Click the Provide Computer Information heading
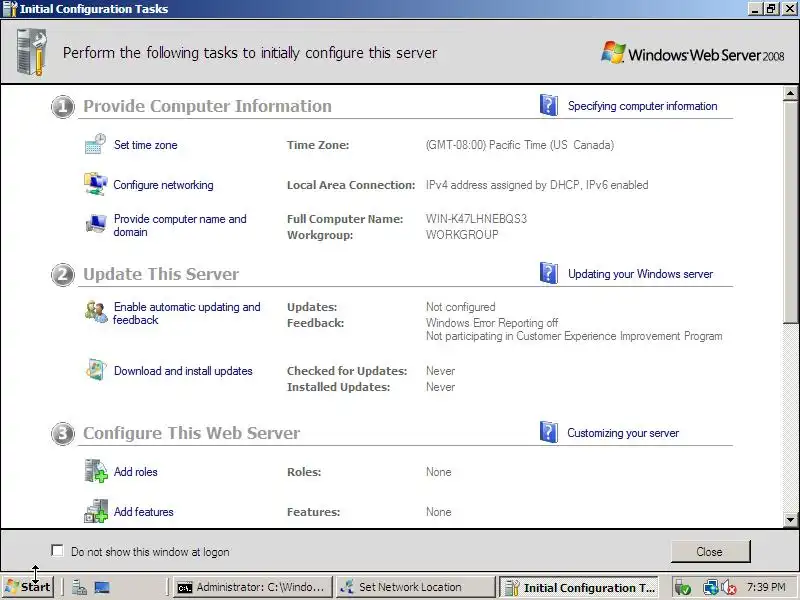Image resolution: width=800 pixels, height=600 pixels. tap(207, 106)
